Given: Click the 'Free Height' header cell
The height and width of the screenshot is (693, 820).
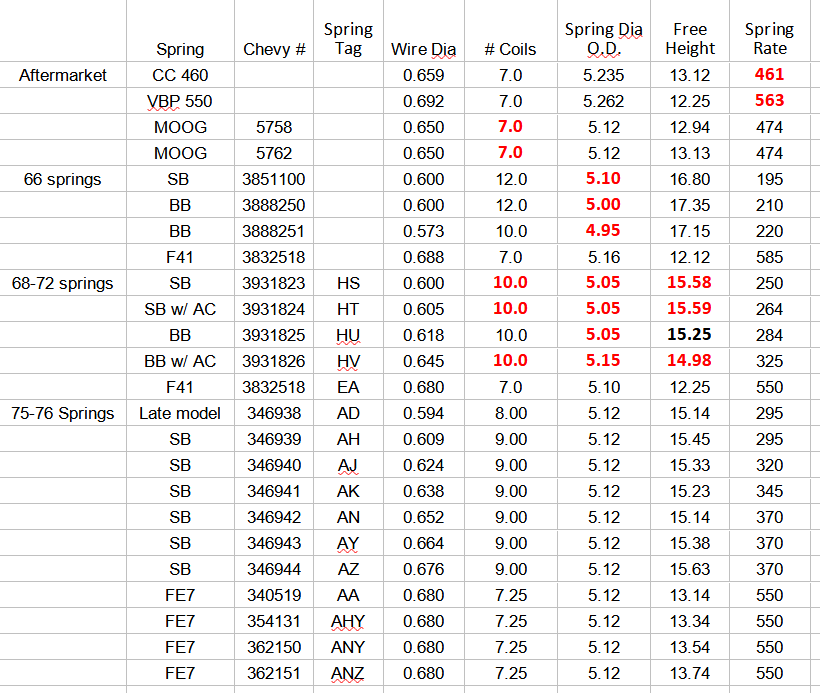Looking at the screenshot, I should (x=690, y=39).
